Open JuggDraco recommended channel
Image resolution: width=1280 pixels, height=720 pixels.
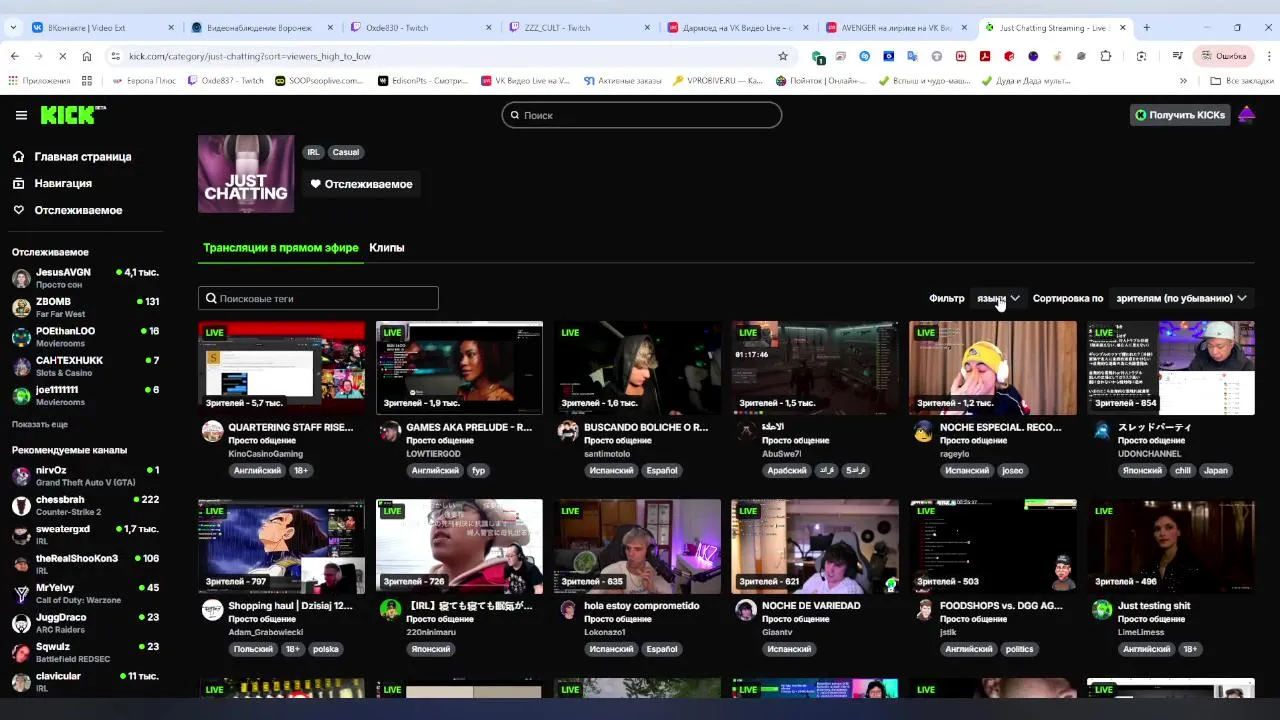(85, 623)
